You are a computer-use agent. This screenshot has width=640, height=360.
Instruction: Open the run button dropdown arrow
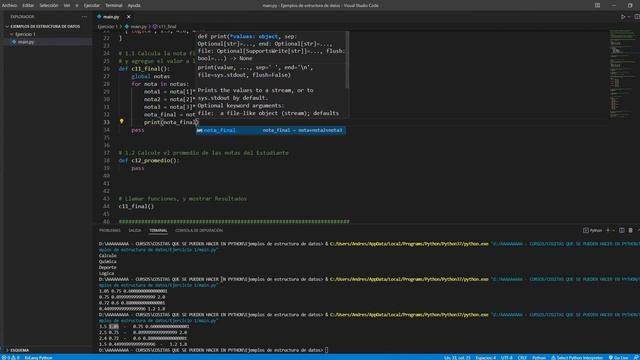pos(629,17)
